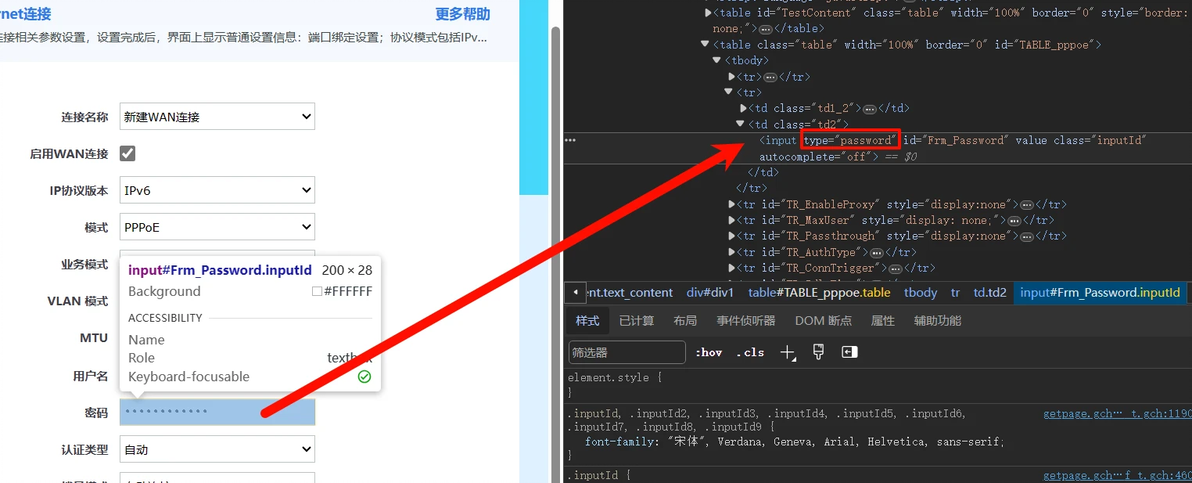Click the paintbrush rendering emulation icon

coord(819,352)
